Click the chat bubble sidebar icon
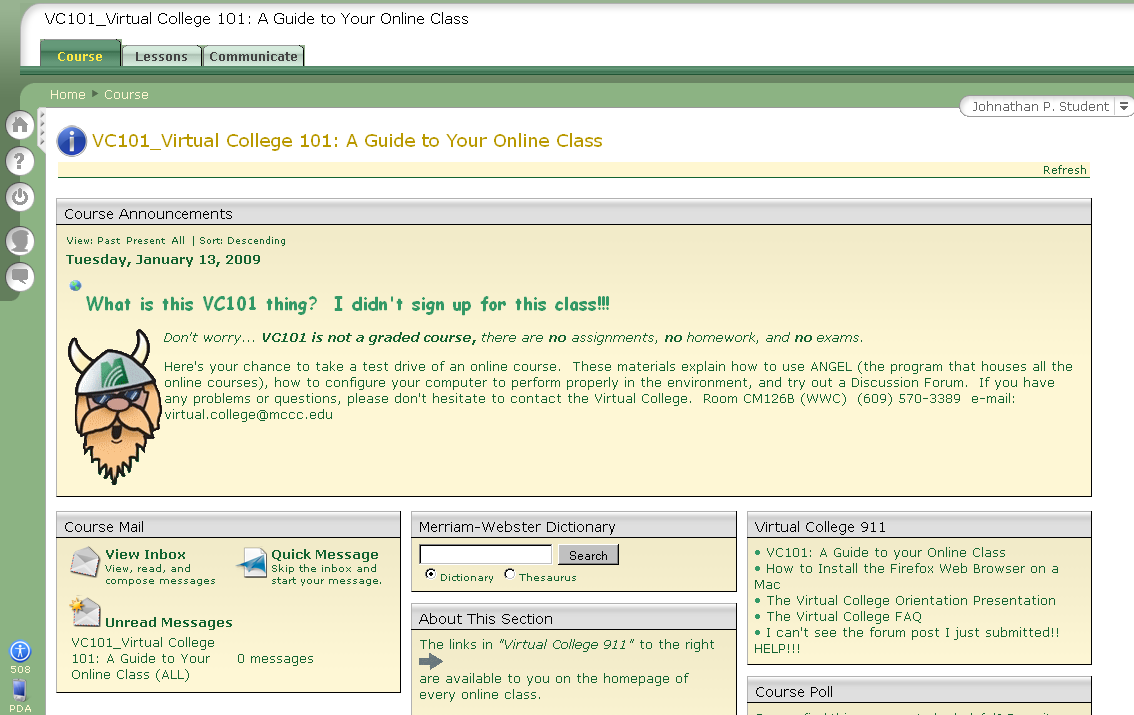The image size is (1134, 715). tap(20, 277)
